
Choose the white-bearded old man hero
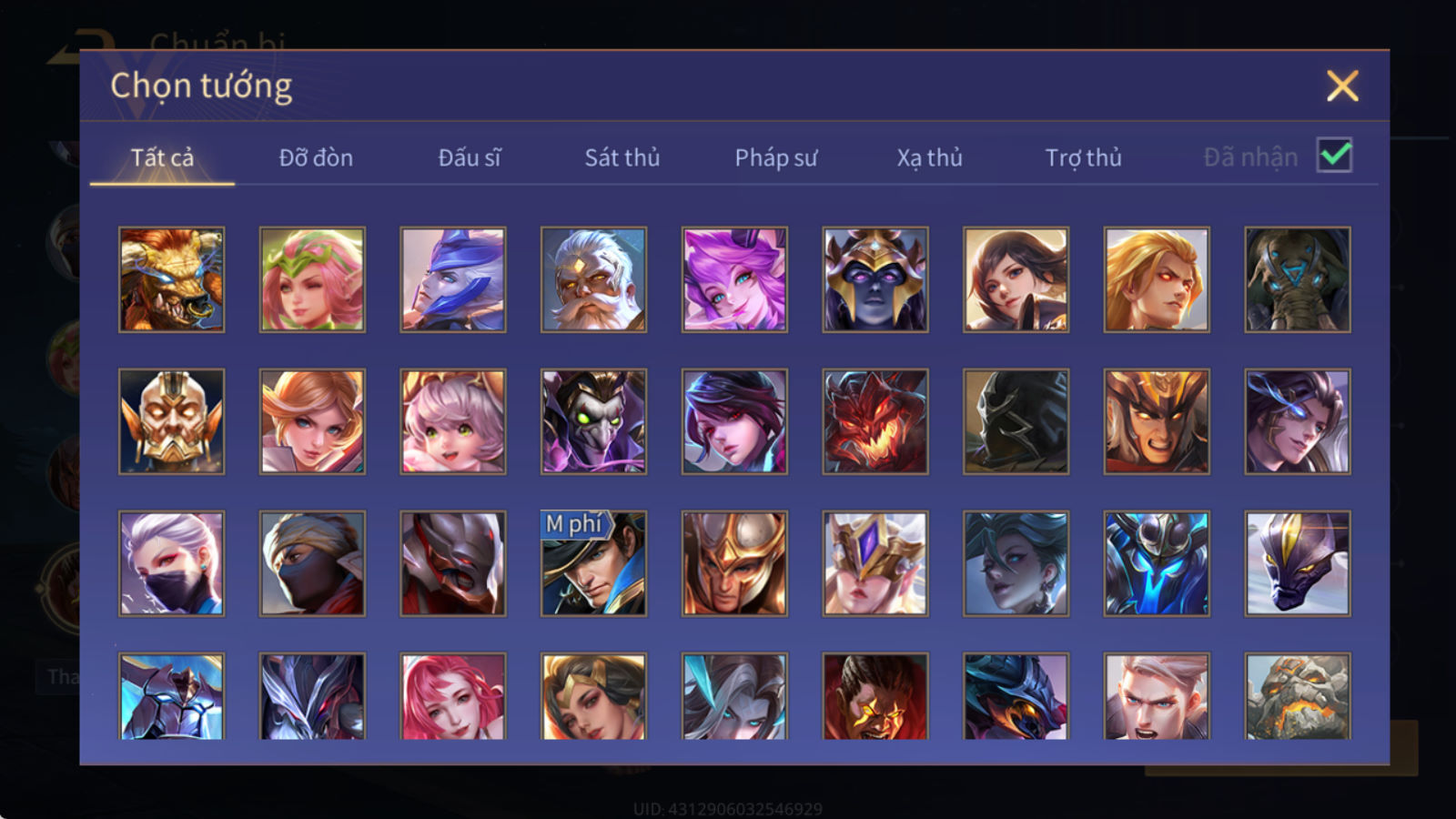pos(593,279)
